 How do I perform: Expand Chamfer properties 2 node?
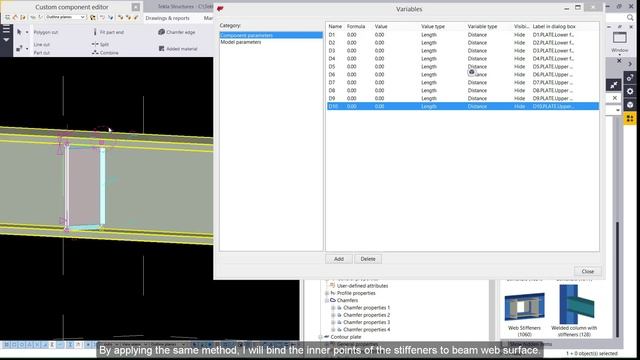click(333, 315)
